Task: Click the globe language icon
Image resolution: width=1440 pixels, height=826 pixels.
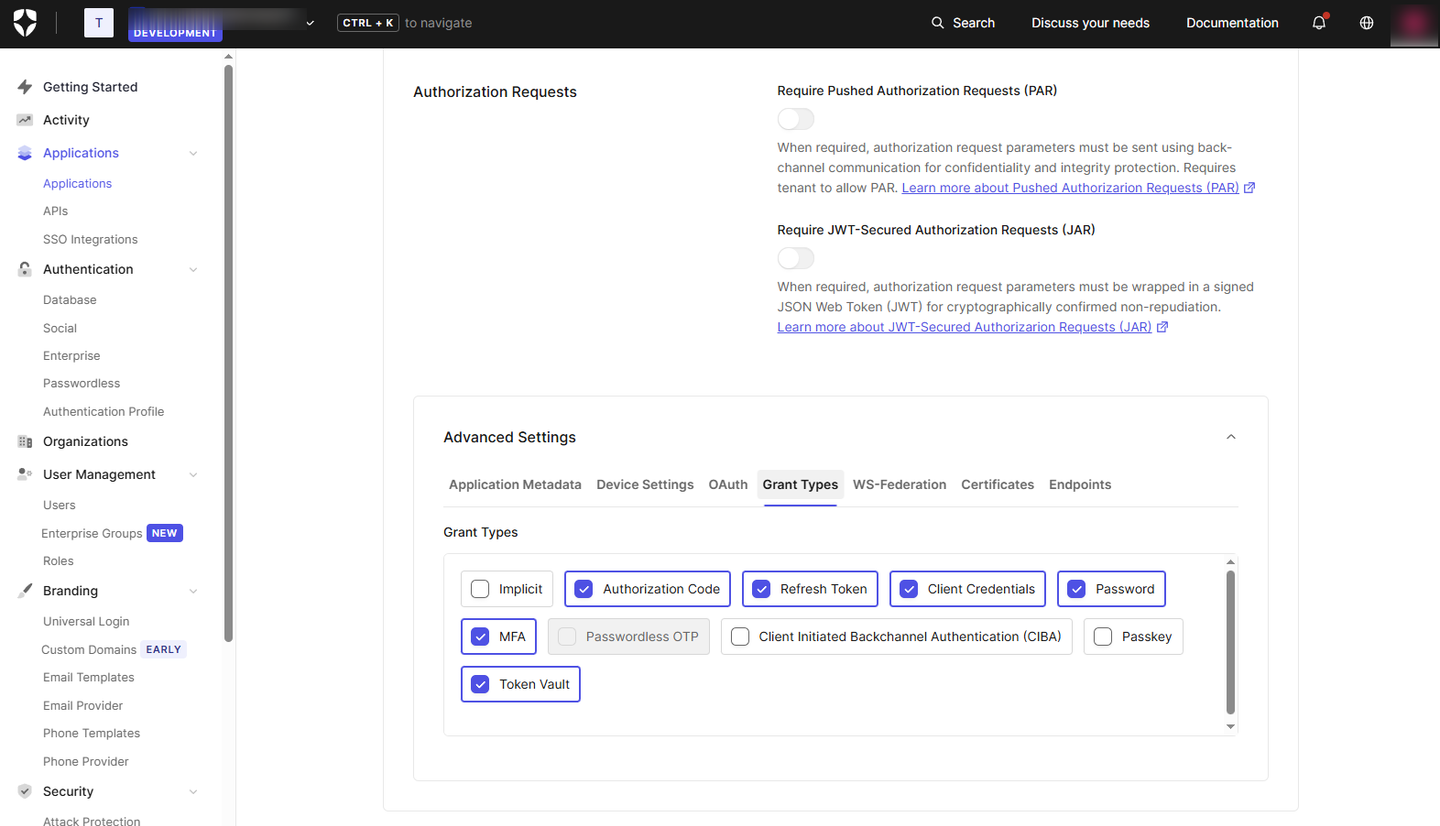Action: point(1367,23)
